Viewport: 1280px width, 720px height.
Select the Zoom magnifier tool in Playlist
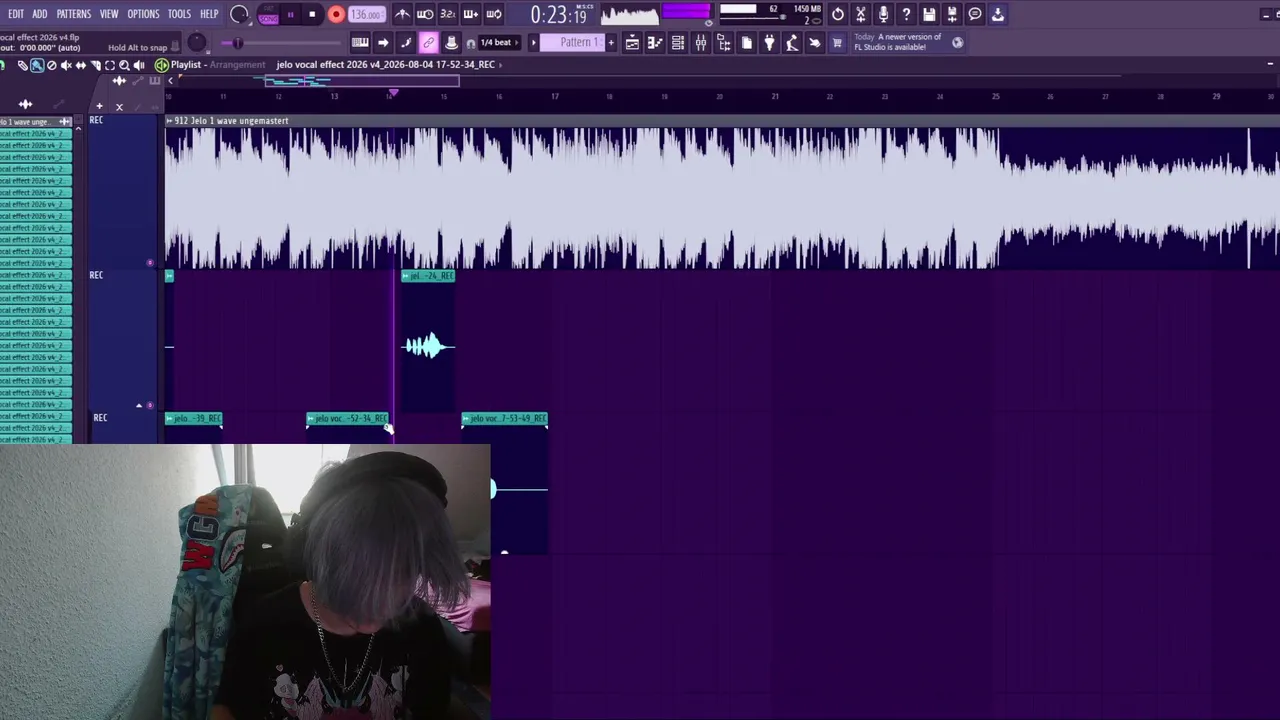(125, 65)
